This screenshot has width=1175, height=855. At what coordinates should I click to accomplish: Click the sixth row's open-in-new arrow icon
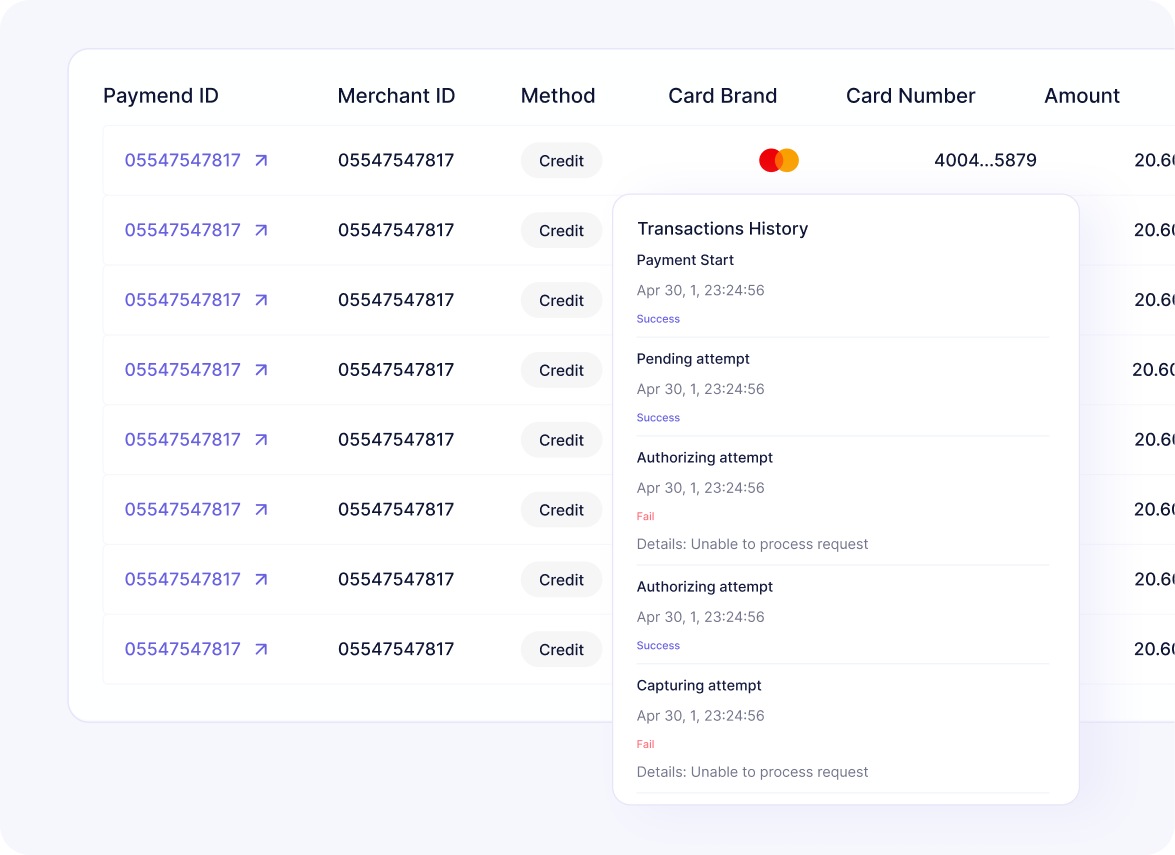[x=261, y=510]
